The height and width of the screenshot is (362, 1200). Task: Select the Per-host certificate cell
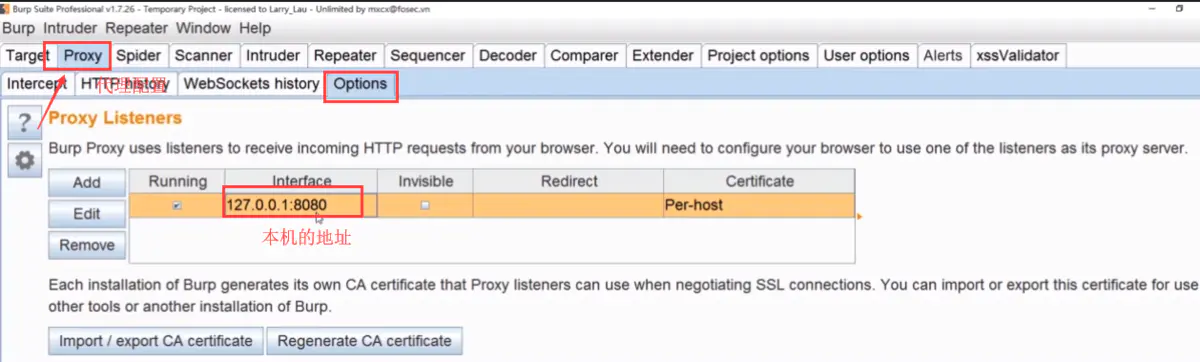click(x=759, y=205)
